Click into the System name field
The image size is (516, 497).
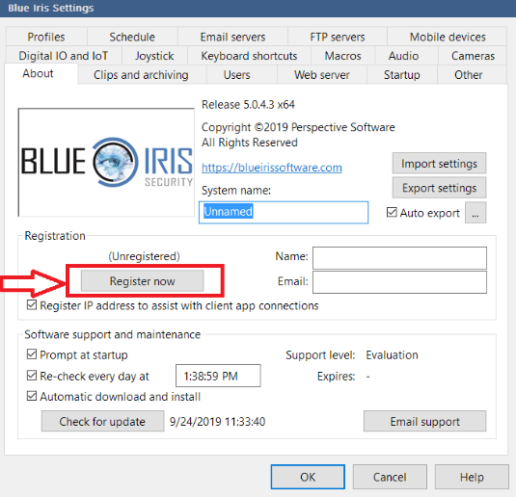pos(284,212)
